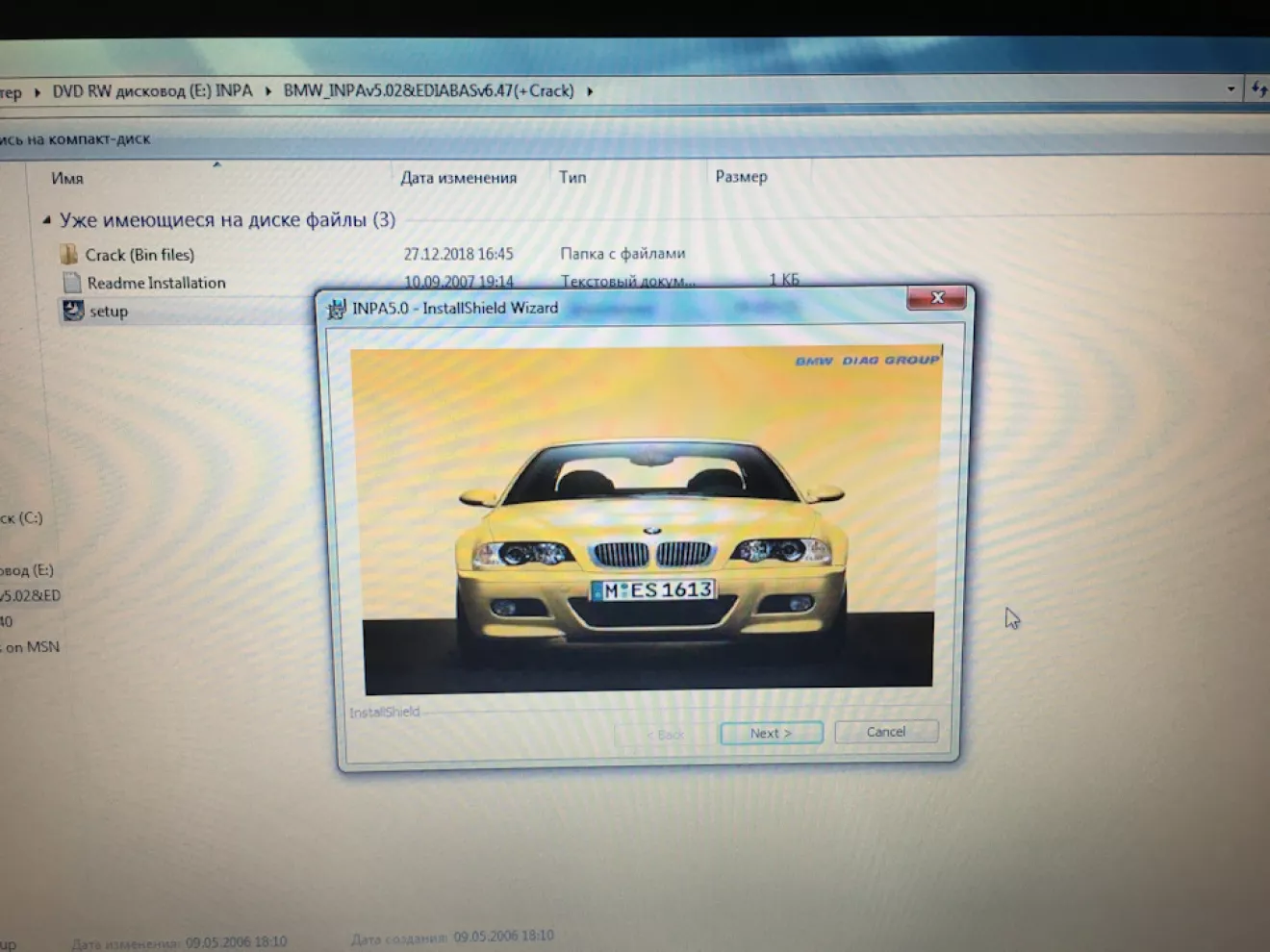Viewport: 1270px width, 952px height.
Task: Open the Crack (Bin files) folder name
Action: 140,255
